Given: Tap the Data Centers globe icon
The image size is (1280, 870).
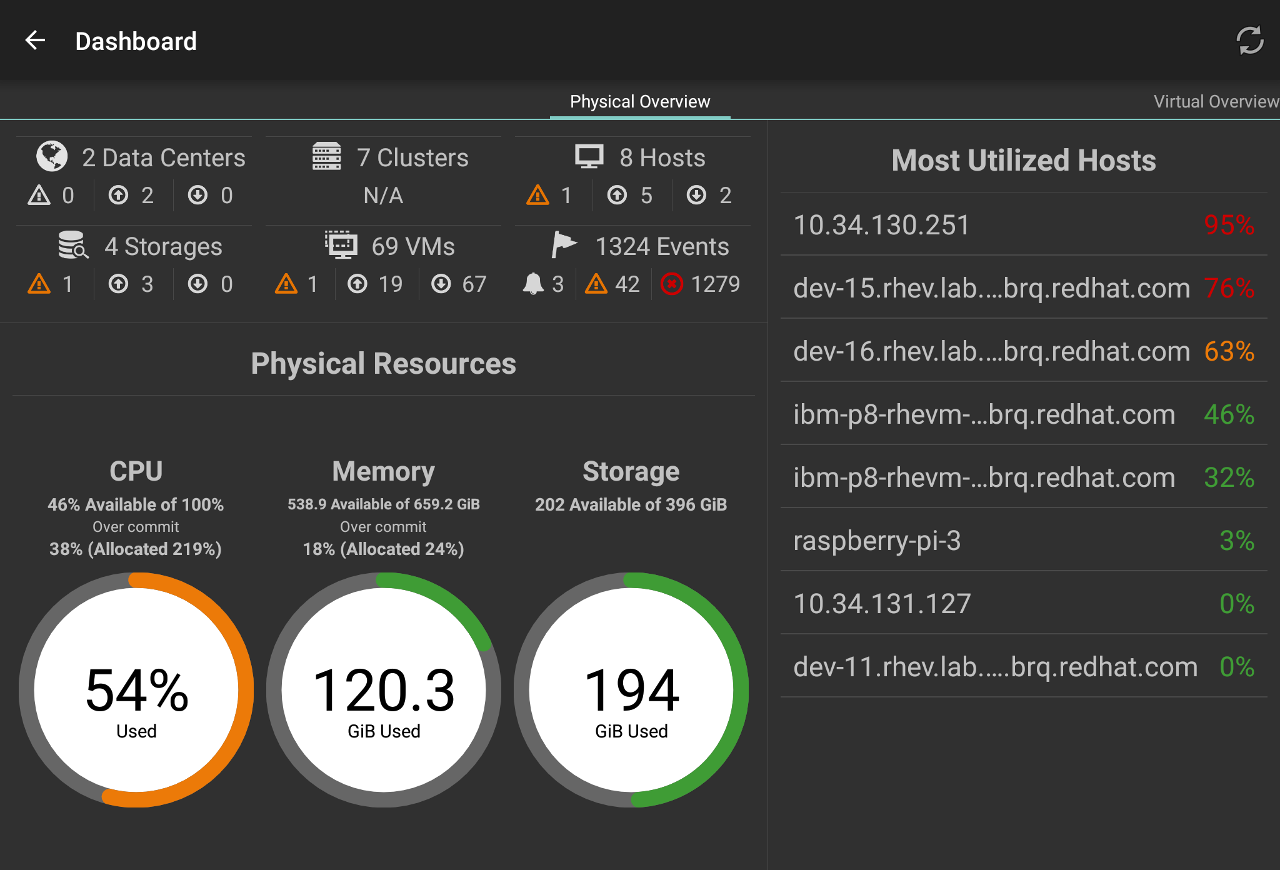Looking at the screenshot, I should [x=52, y=157].
